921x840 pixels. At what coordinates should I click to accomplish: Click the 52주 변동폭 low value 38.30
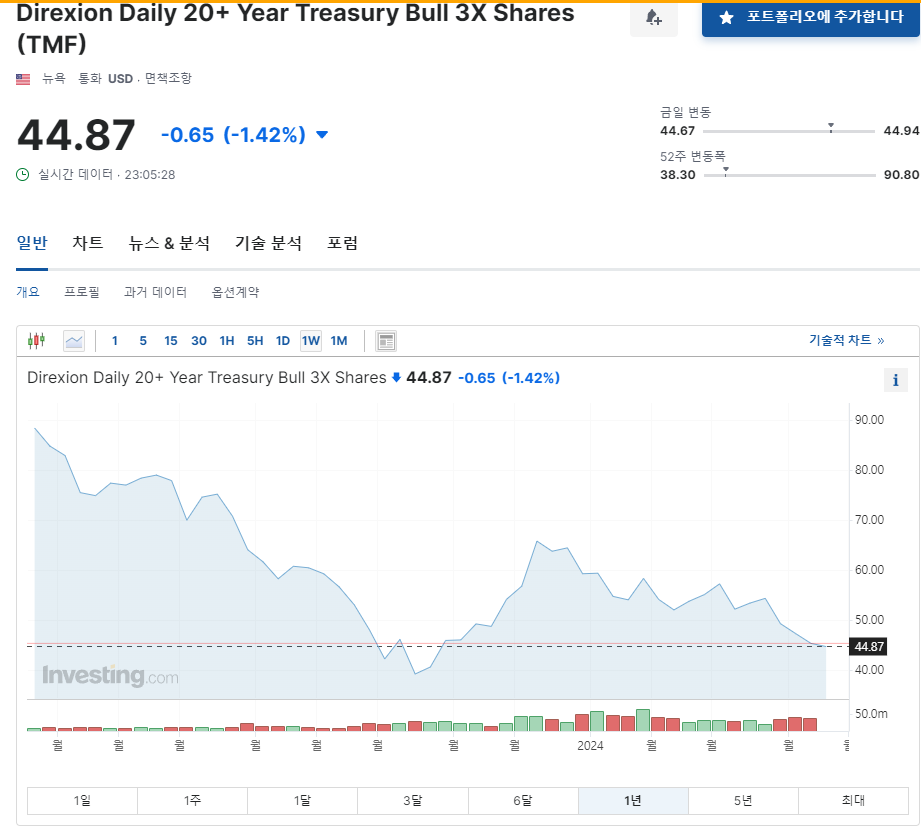point(678,175)
